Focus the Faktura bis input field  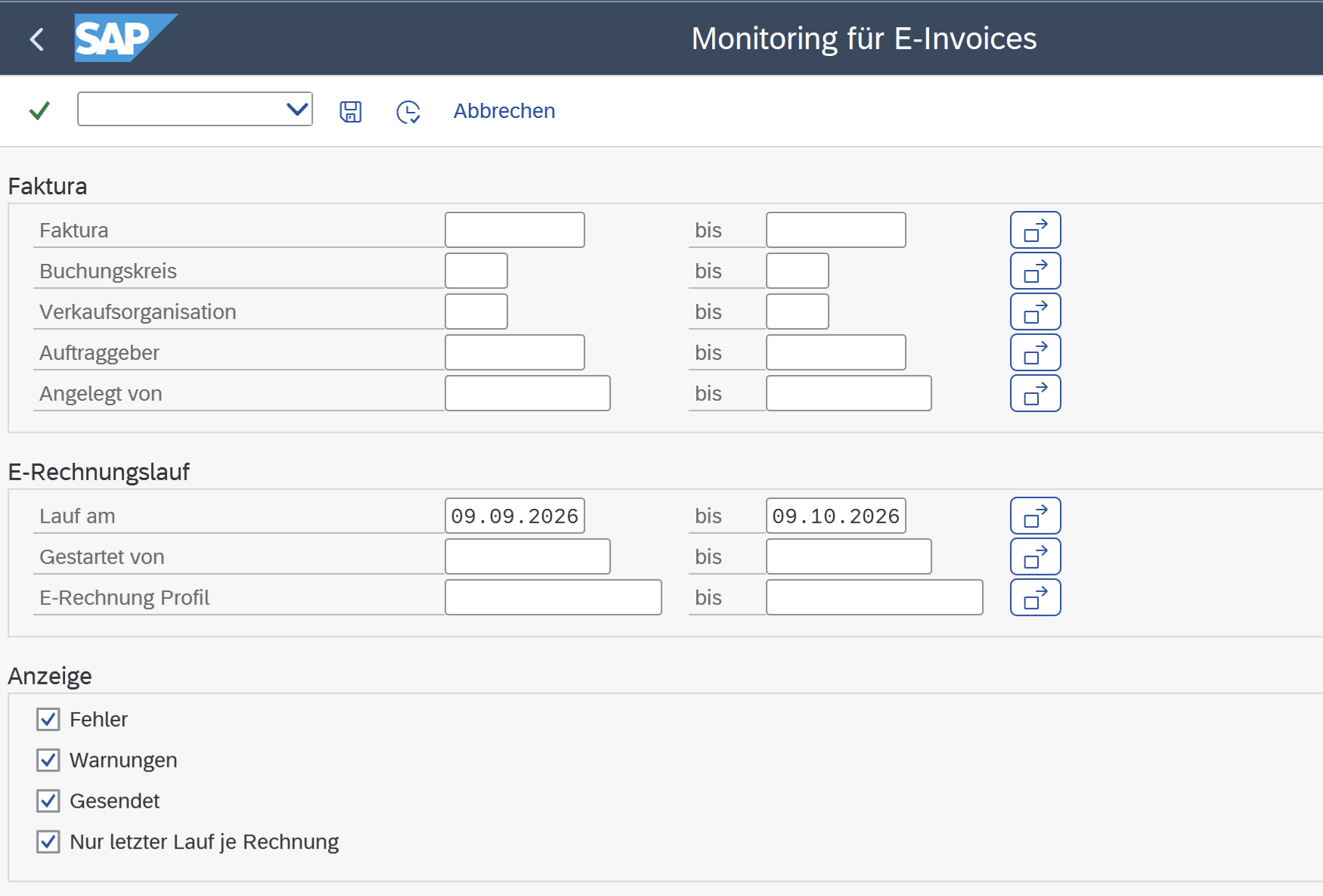tap(836, 230)
